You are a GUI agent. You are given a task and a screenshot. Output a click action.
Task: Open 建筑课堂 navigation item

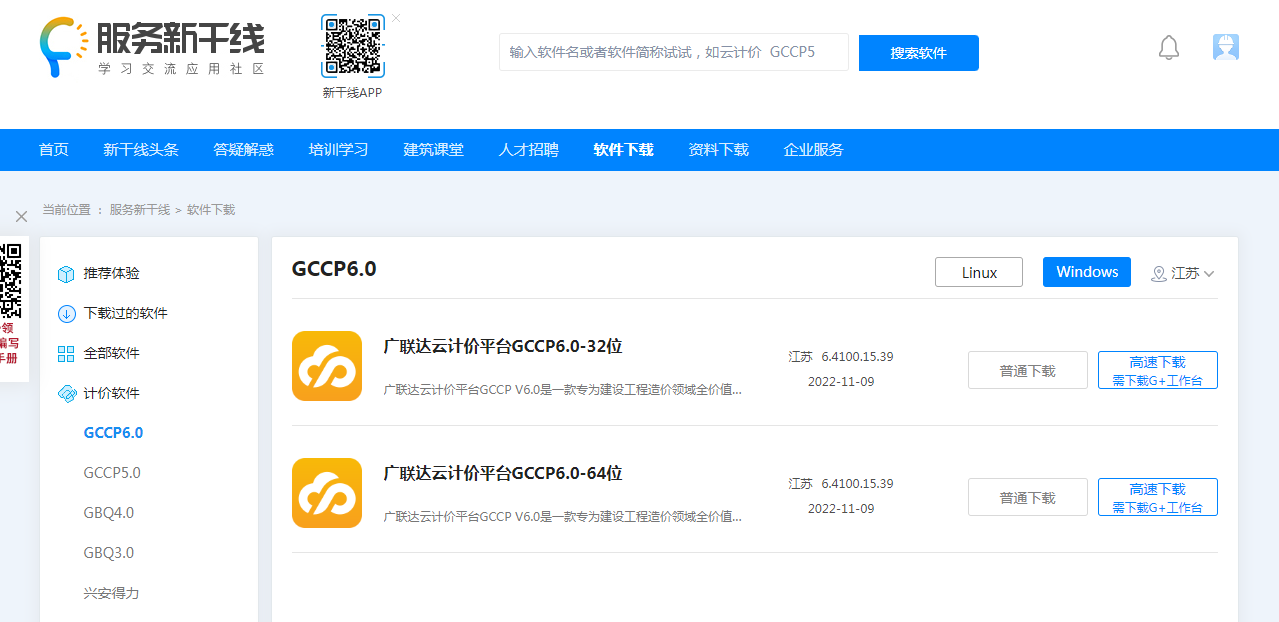434,150
